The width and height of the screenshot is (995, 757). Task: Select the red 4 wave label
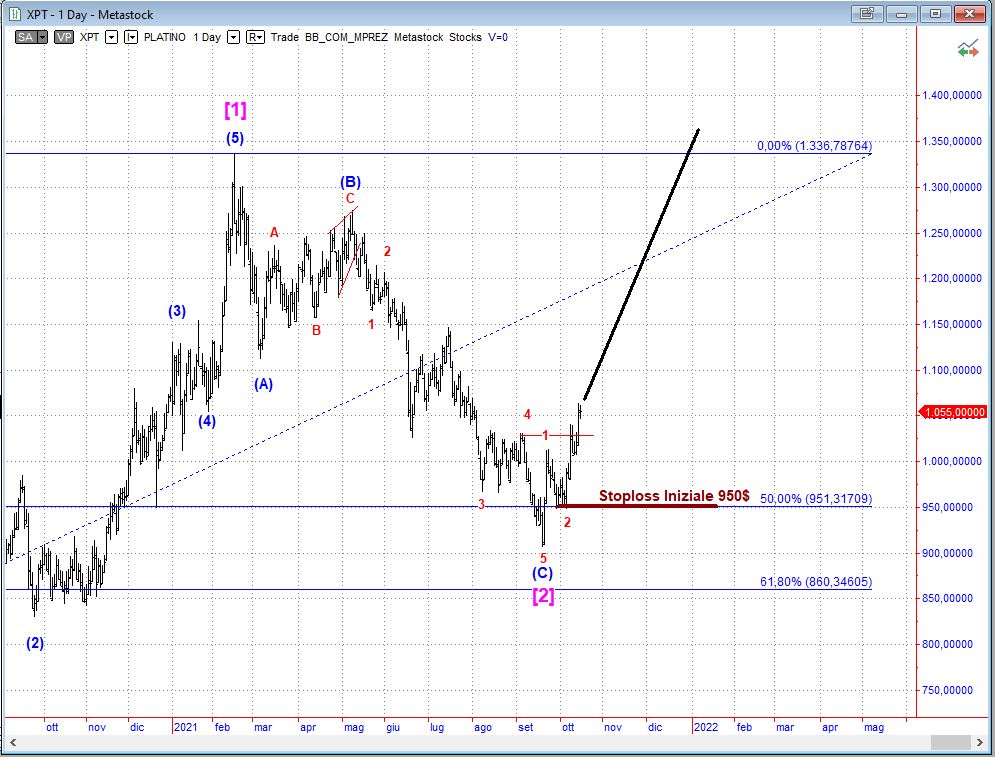527,414
